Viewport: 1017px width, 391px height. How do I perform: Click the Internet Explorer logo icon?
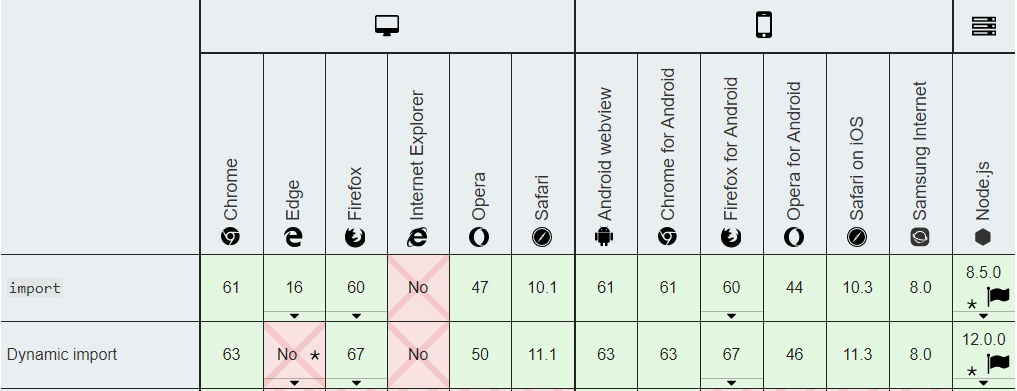point(418,237)
